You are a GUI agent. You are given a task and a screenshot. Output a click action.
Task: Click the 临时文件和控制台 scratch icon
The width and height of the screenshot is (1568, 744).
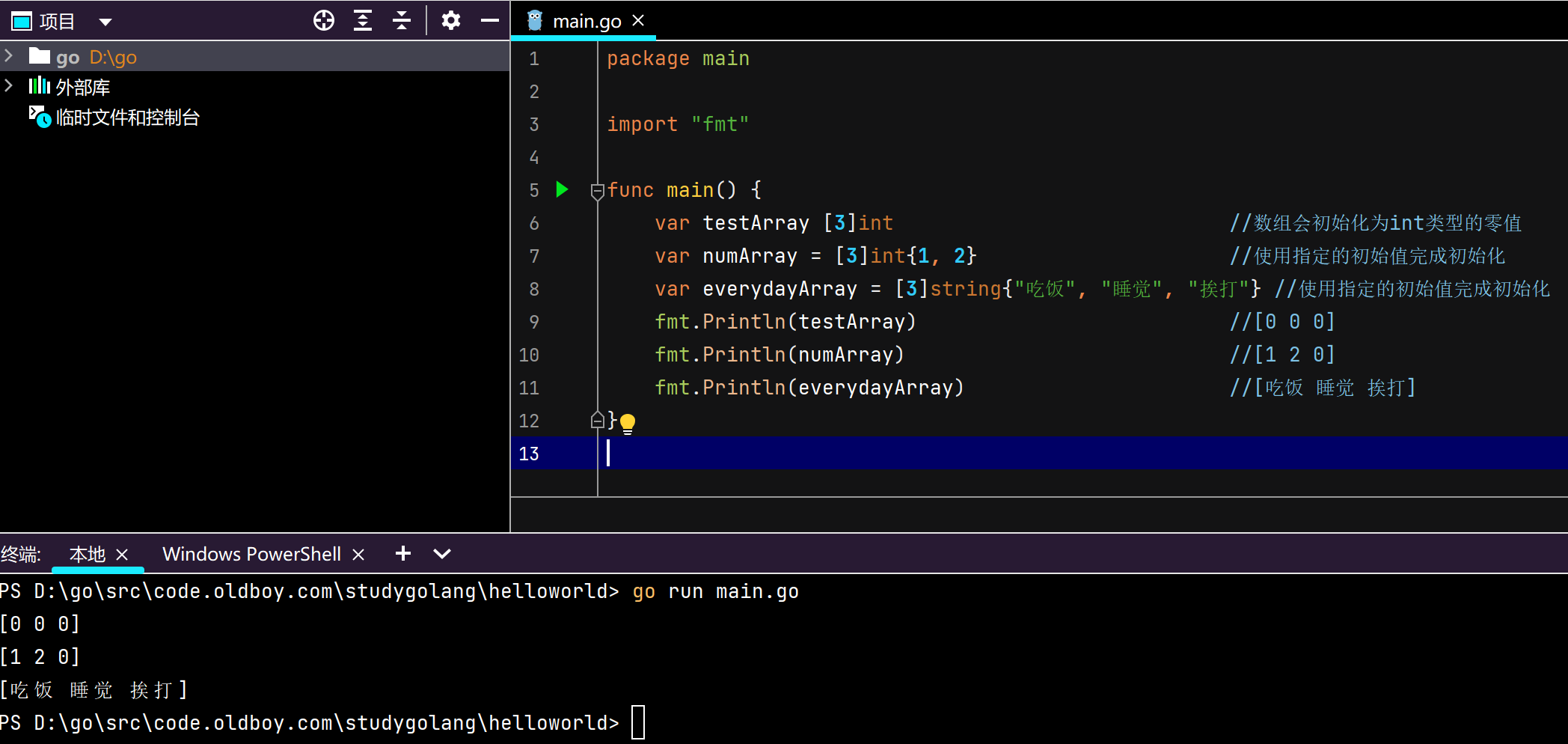pyautogui.click(x=40, y=117)
